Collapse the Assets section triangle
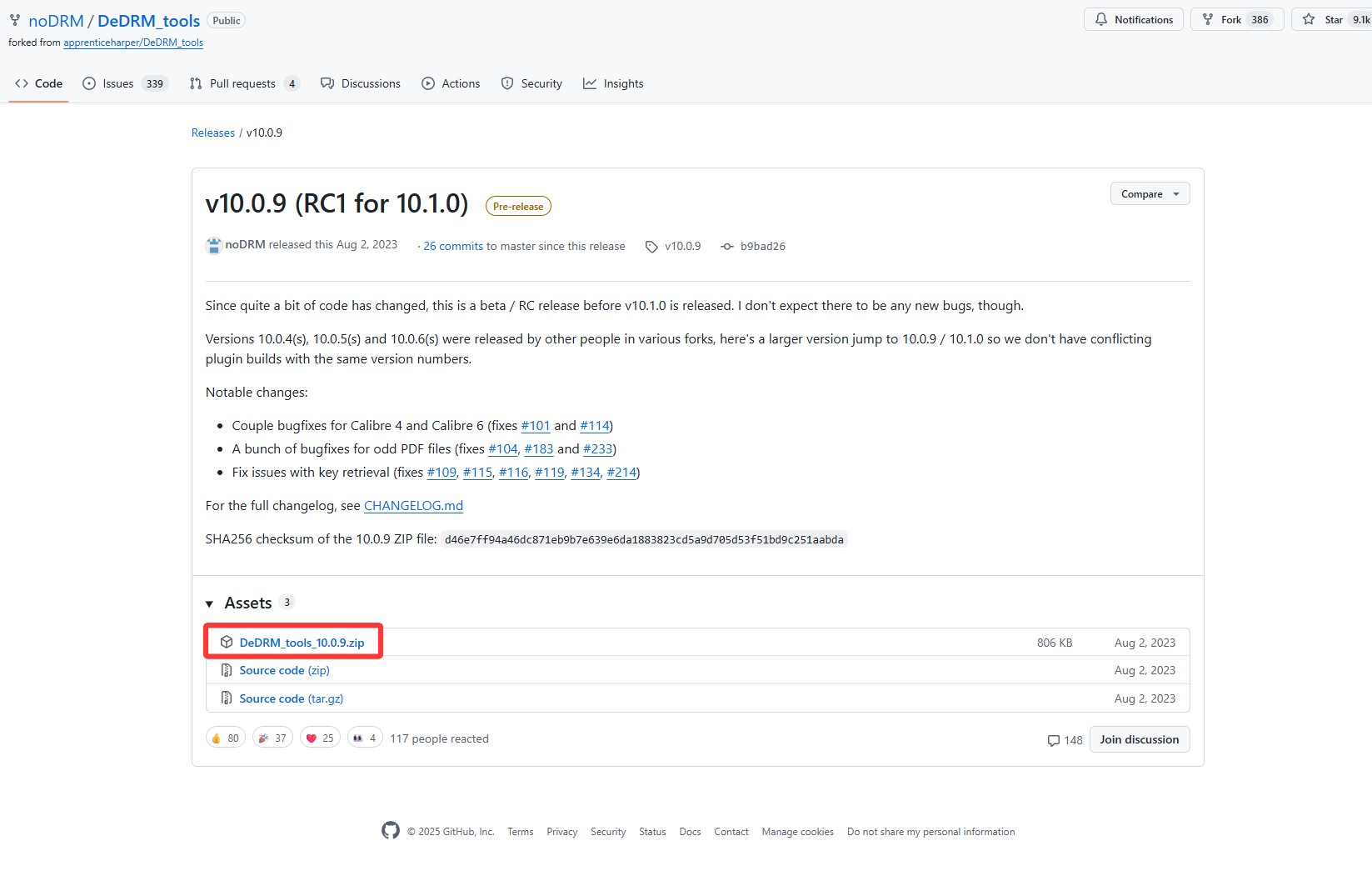This screenshot has height=871, width=1372. coord(210,603)
